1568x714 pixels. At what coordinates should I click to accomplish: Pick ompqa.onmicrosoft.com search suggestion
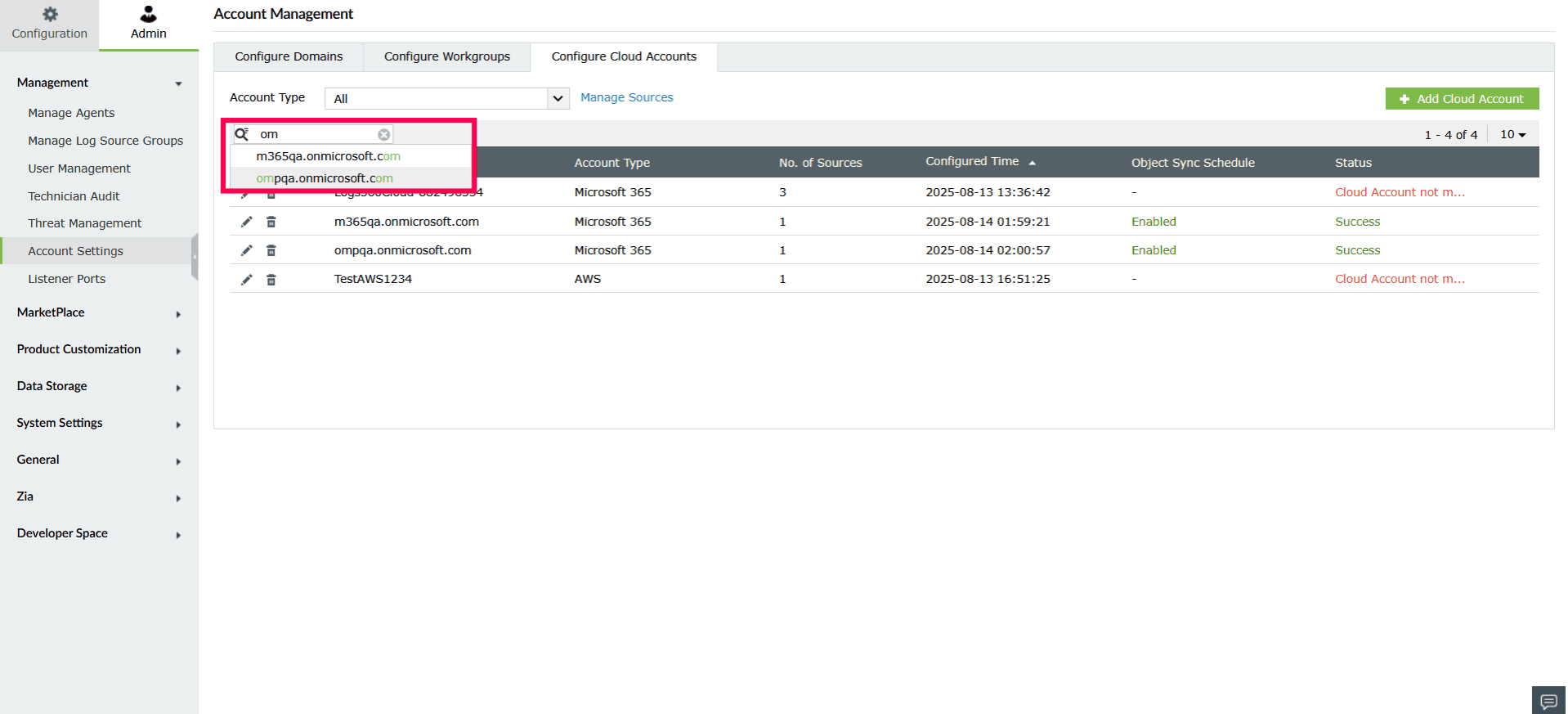click(351, 178)
